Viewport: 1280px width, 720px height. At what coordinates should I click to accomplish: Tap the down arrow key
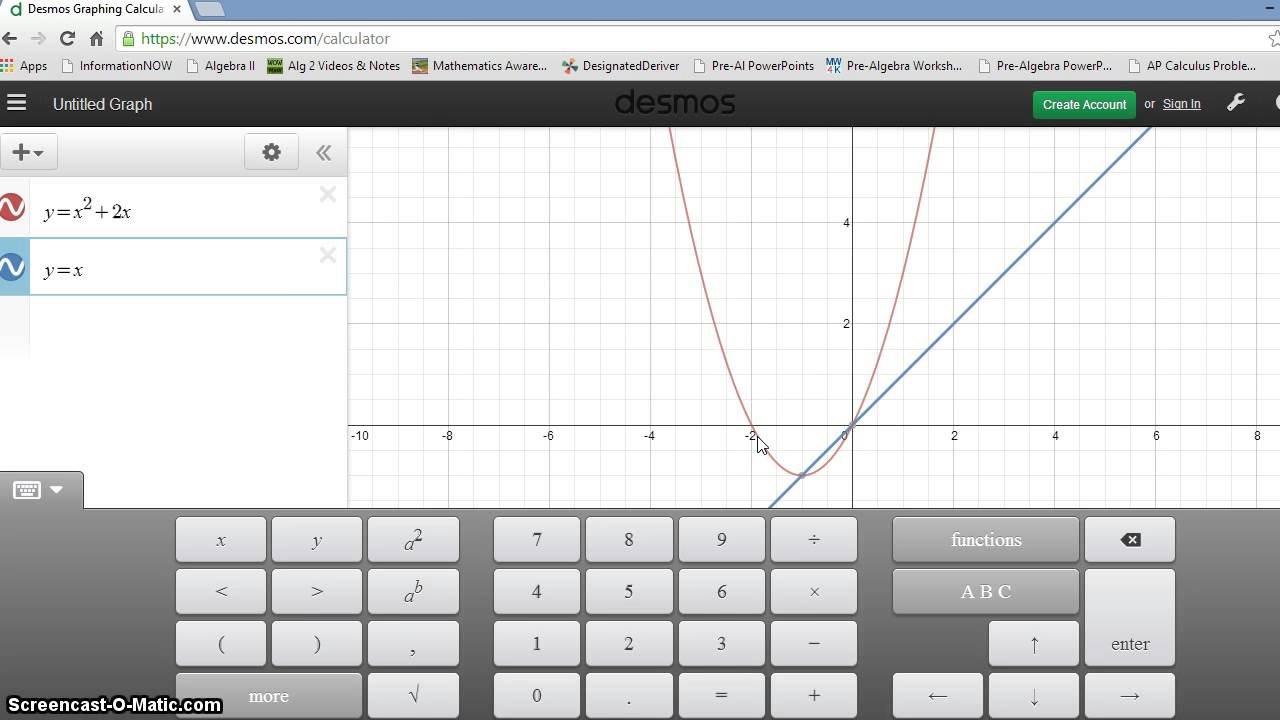(1034, 696)
